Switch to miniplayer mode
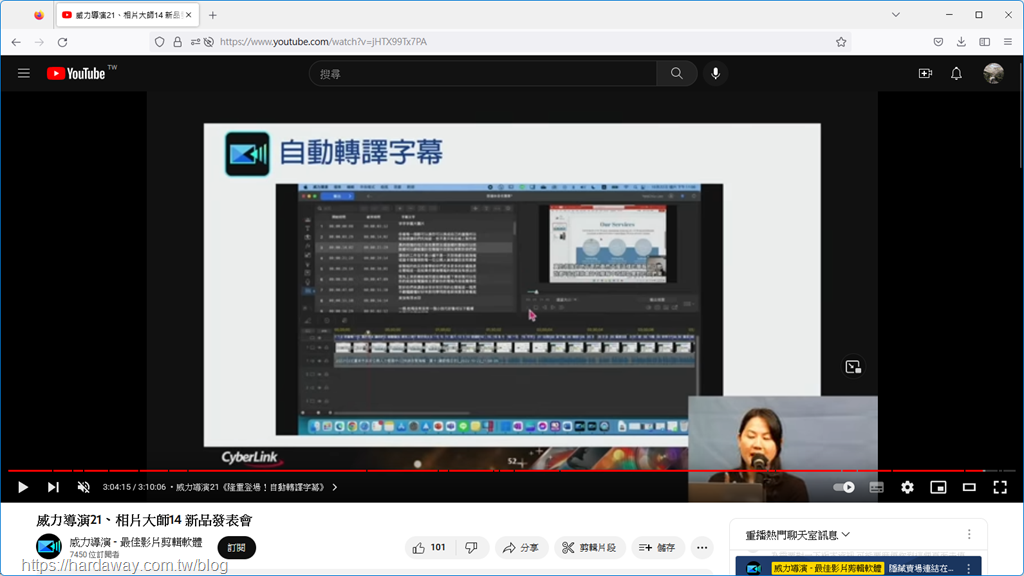The height and width of the screenshot is (576, 1024). pos(938,487)
